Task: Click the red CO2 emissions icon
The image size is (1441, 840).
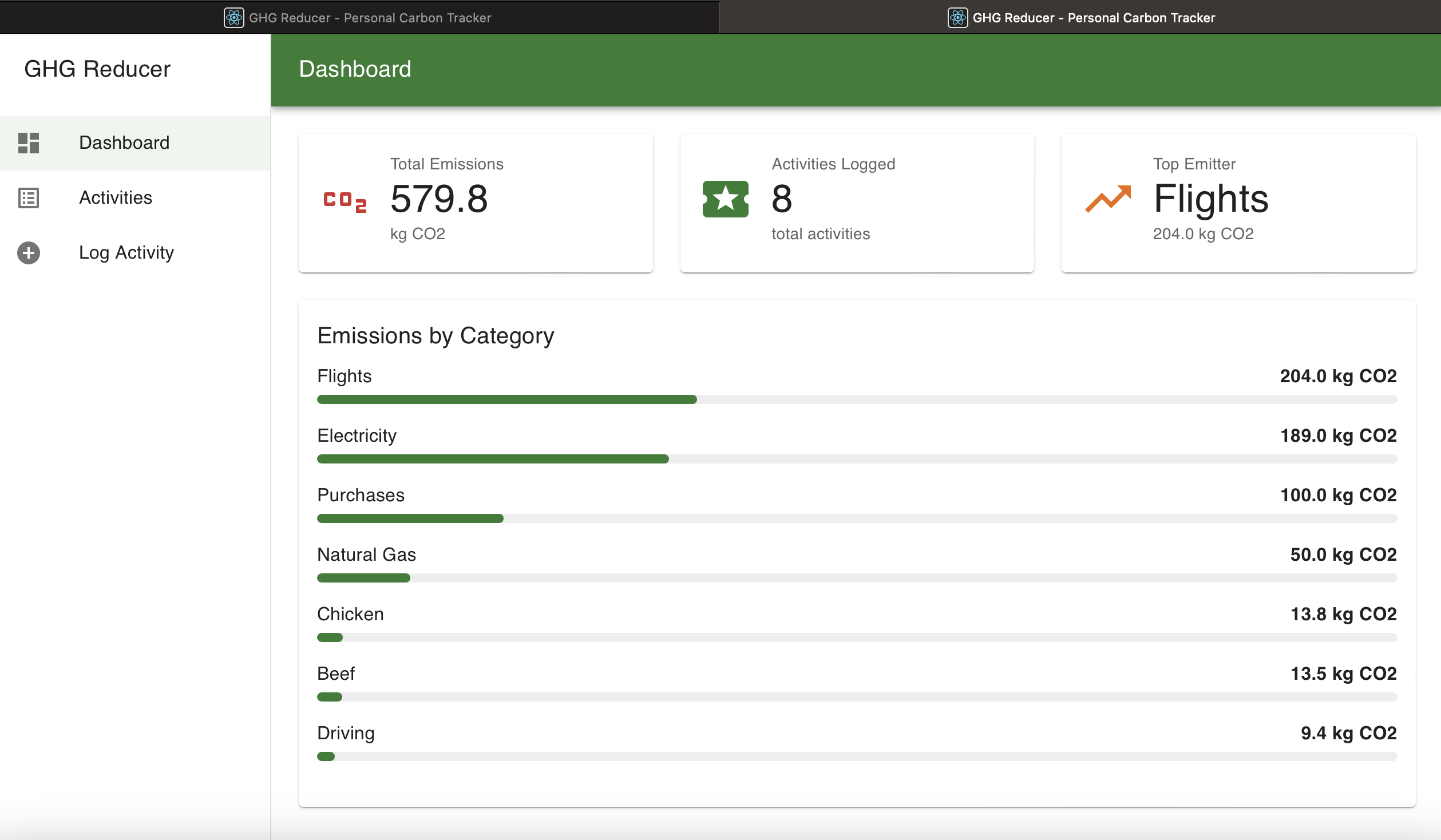Action: pos(345,201)
